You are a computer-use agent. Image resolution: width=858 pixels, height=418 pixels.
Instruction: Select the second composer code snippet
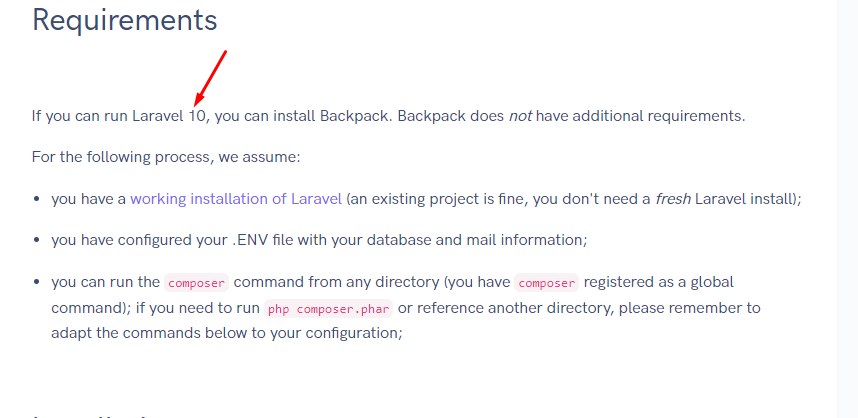(x=546, y=283)
